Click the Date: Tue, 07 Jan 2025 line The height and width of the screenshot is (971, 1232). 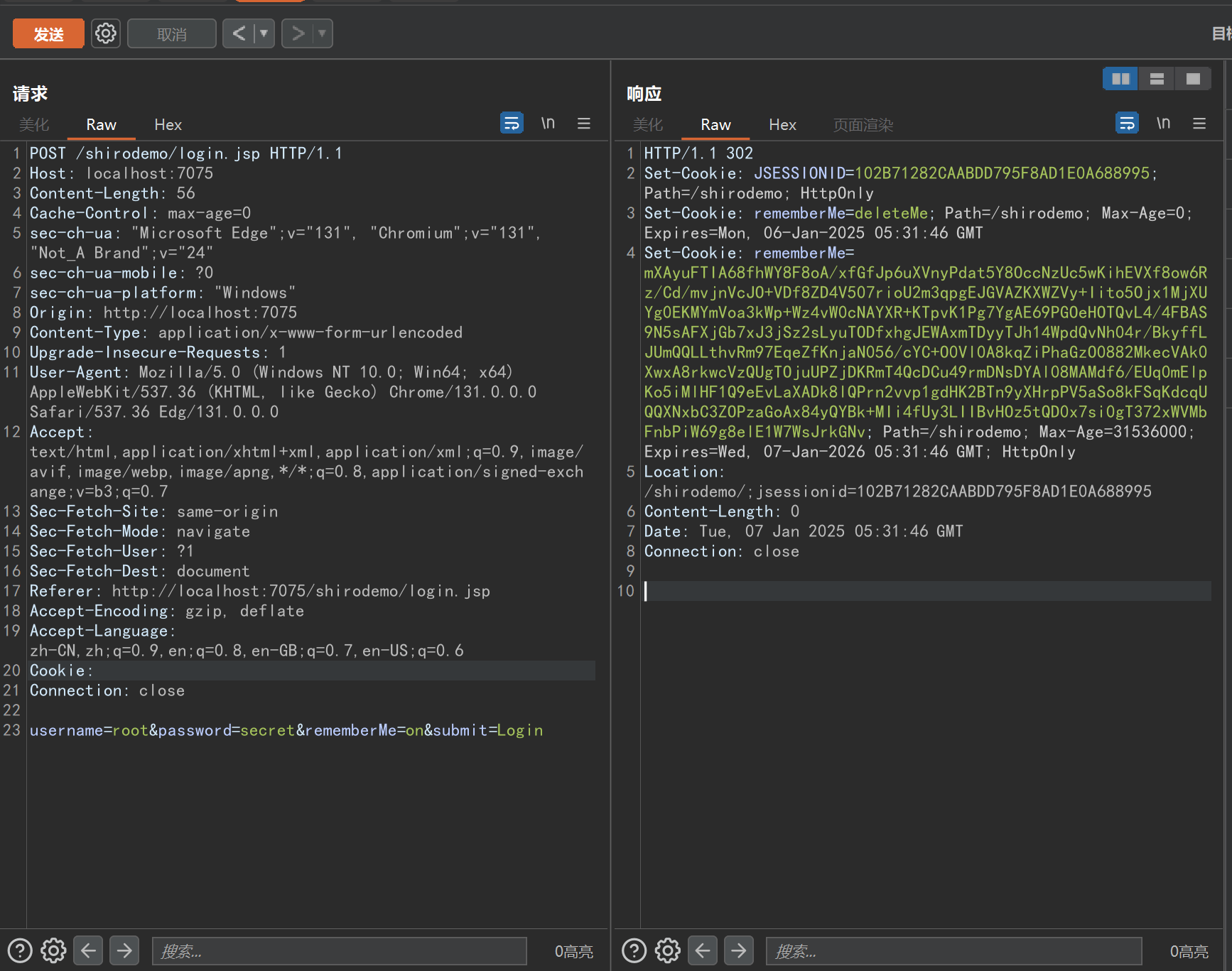(x=804, y=531)
